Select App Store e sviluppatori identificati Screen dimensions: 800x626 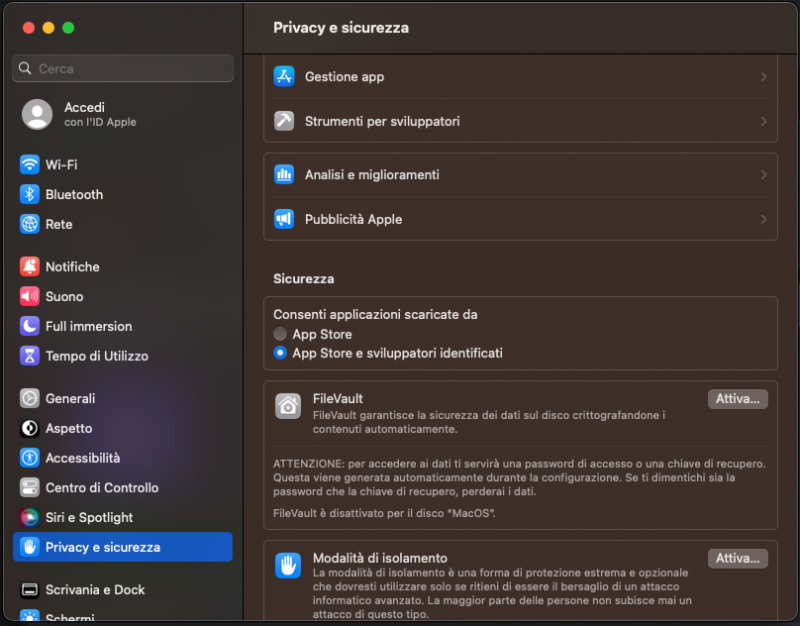click(281, 353)
